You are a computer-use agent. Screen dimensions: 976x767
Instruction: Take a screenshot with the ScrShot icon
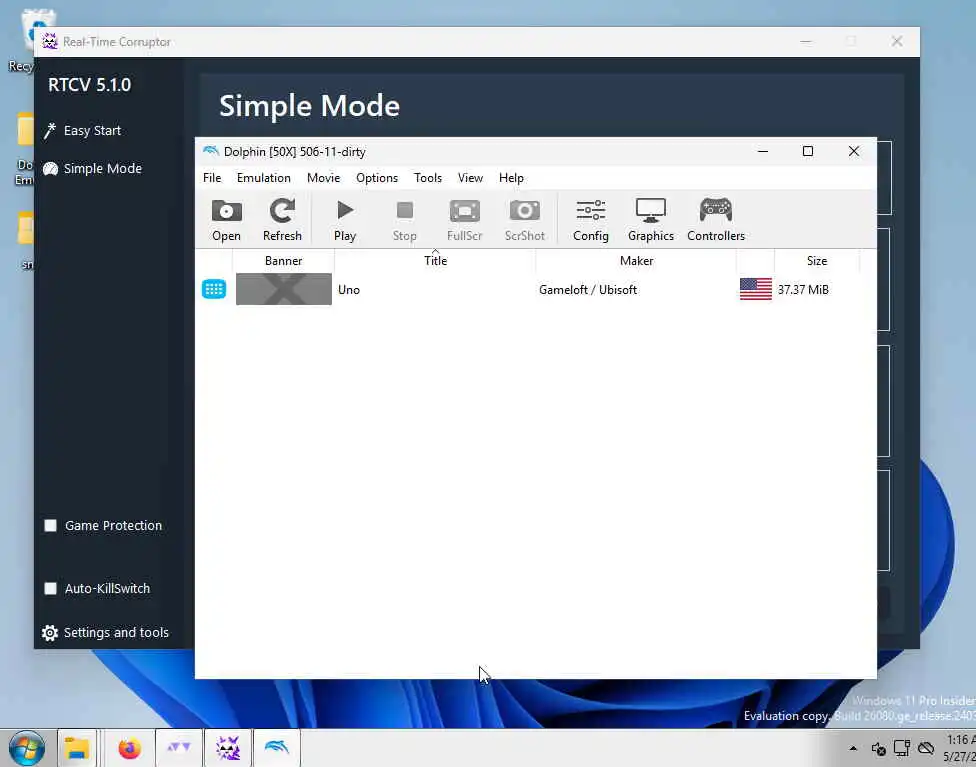click(x=525, y=220)
